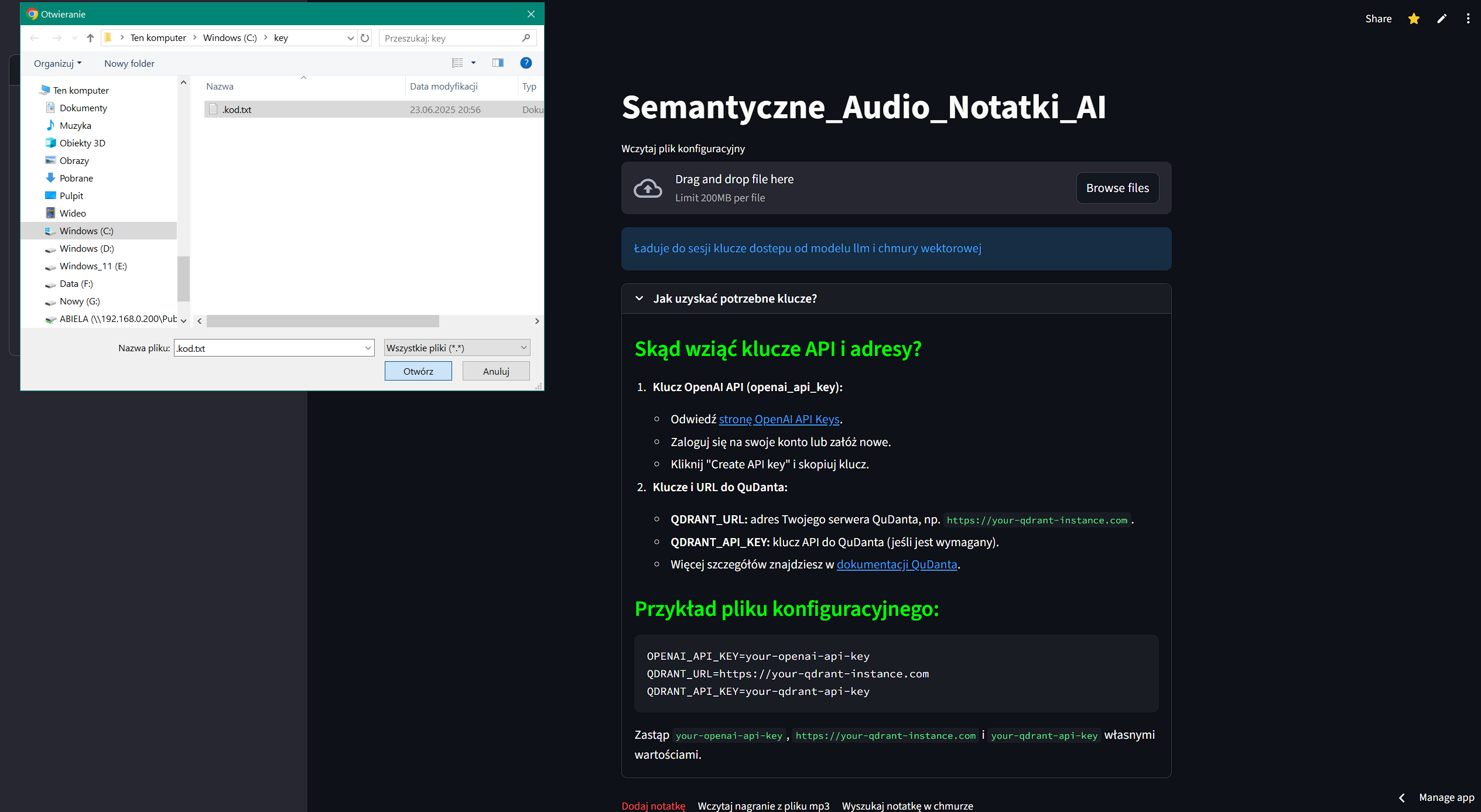Click the search magnifier icon
Image resolution: width=1481 pixels, height=812 pixels.
pyautogui.click(x=526, y=38)
